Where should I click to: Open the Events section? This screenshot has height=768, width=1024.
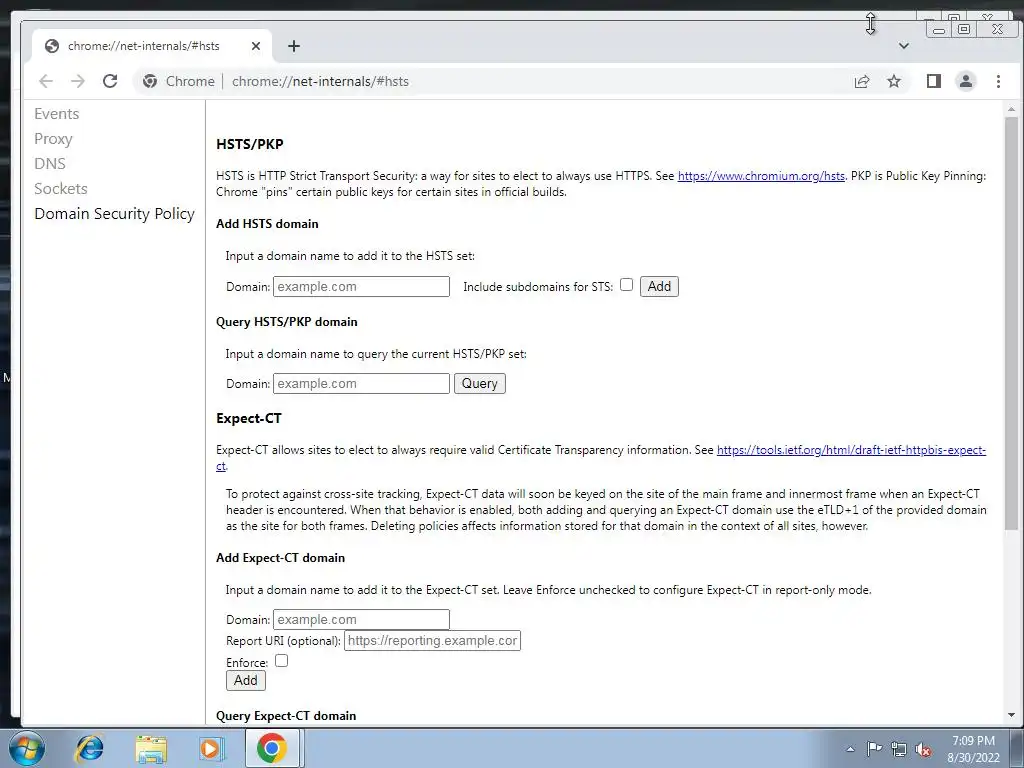coord(57,114)
